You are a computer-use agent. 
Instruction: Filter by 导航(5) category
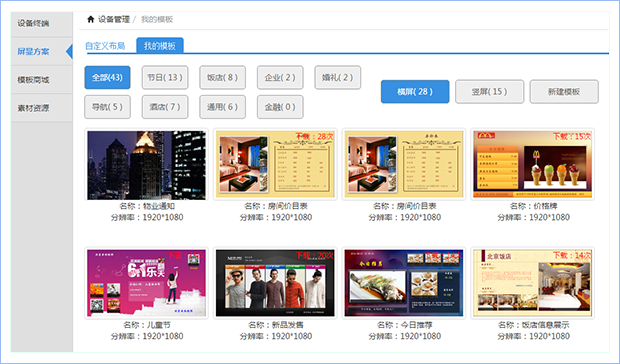(107, 107)
